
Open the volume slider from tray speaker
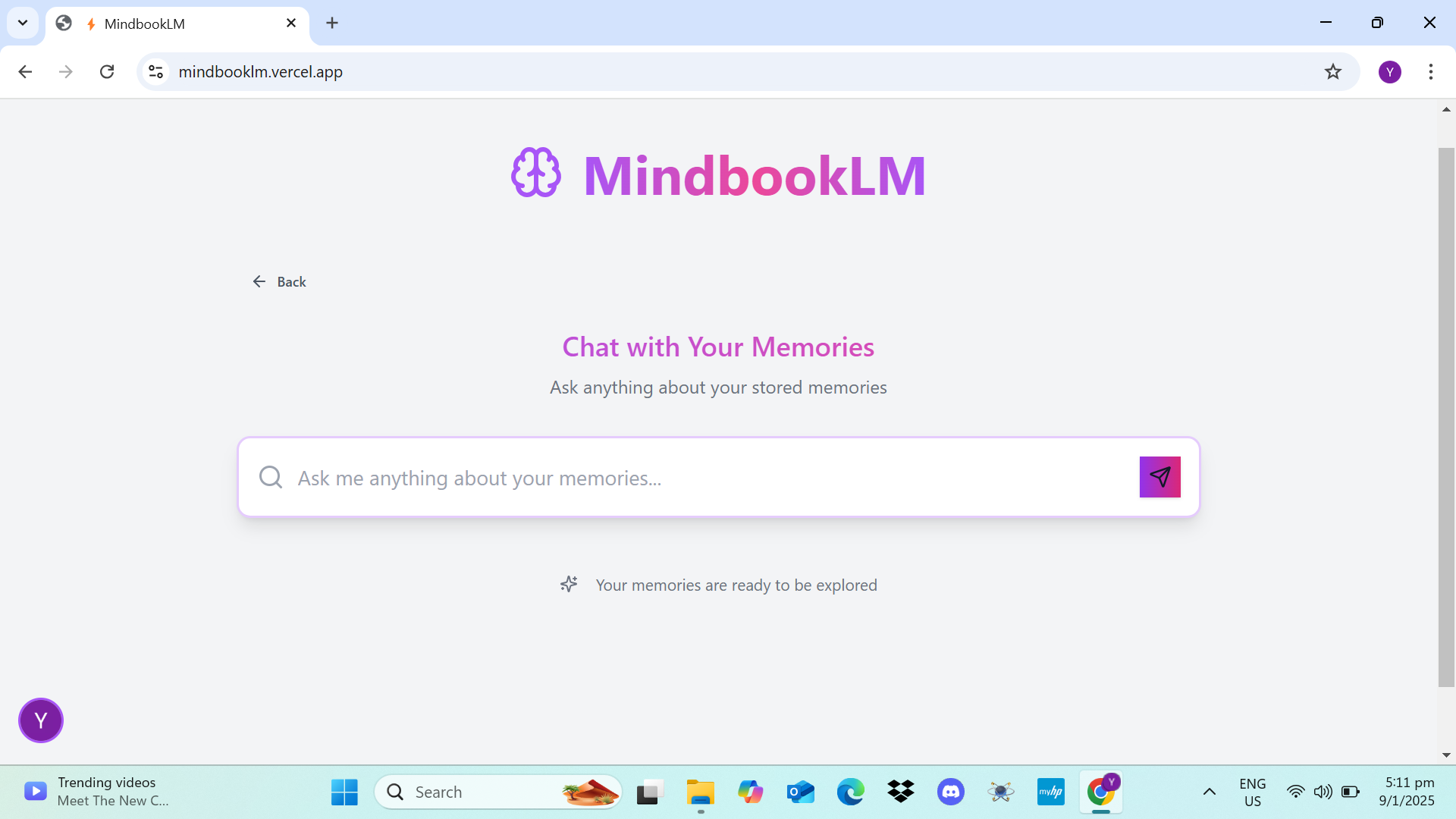tap(1323, 792)
